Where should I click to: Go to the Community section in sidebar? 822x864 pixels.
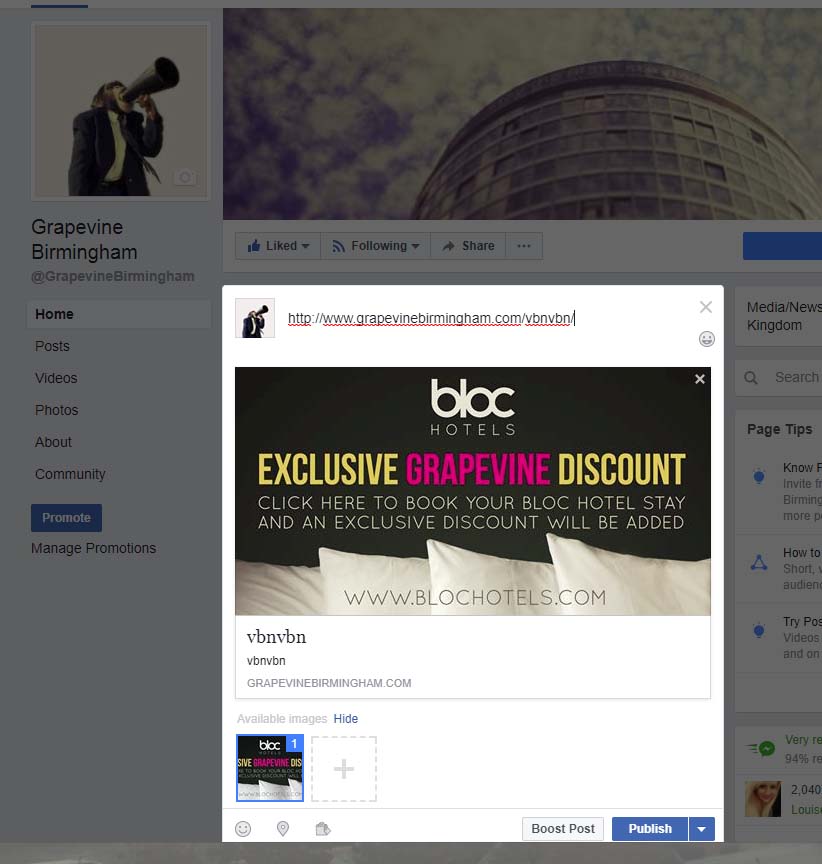click(70, 474)
